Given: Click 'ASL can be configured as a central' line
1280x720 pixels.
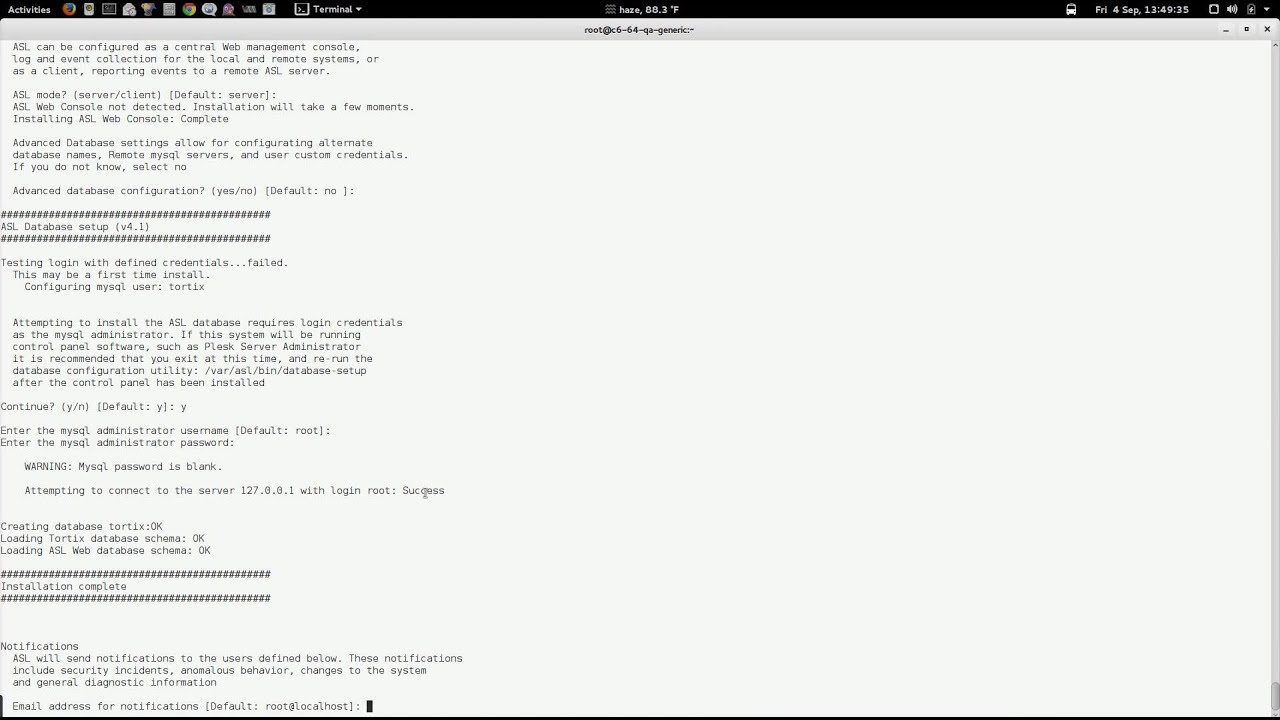Looking at the screenshot, I should coord(186,47).
